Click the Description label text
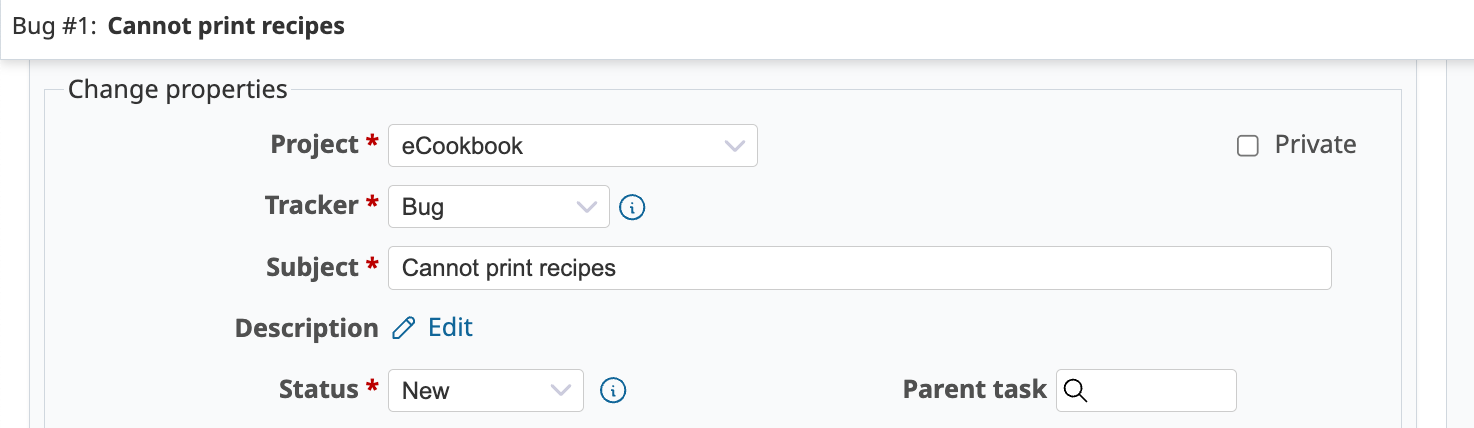Image resolution: width=1474 pixels, height=428 pixels. click(307, 328)
